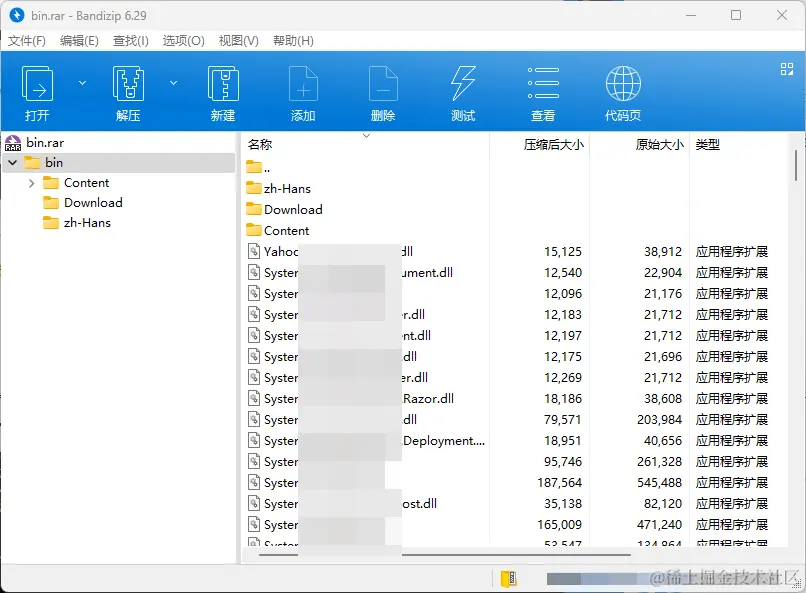Screen dimensions: 806x593
Task: Expand the Open button dropdown arrow
Action: click(x=82, y=83)
